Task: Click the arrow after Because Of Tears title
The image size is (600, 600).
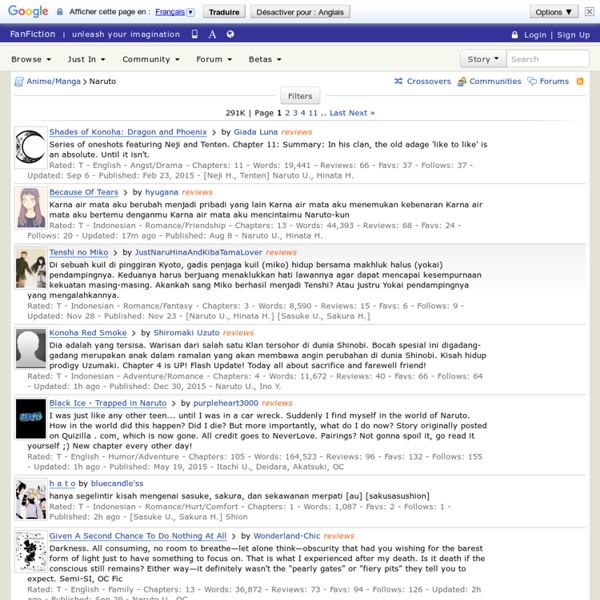Action: (x=125, y=192)
